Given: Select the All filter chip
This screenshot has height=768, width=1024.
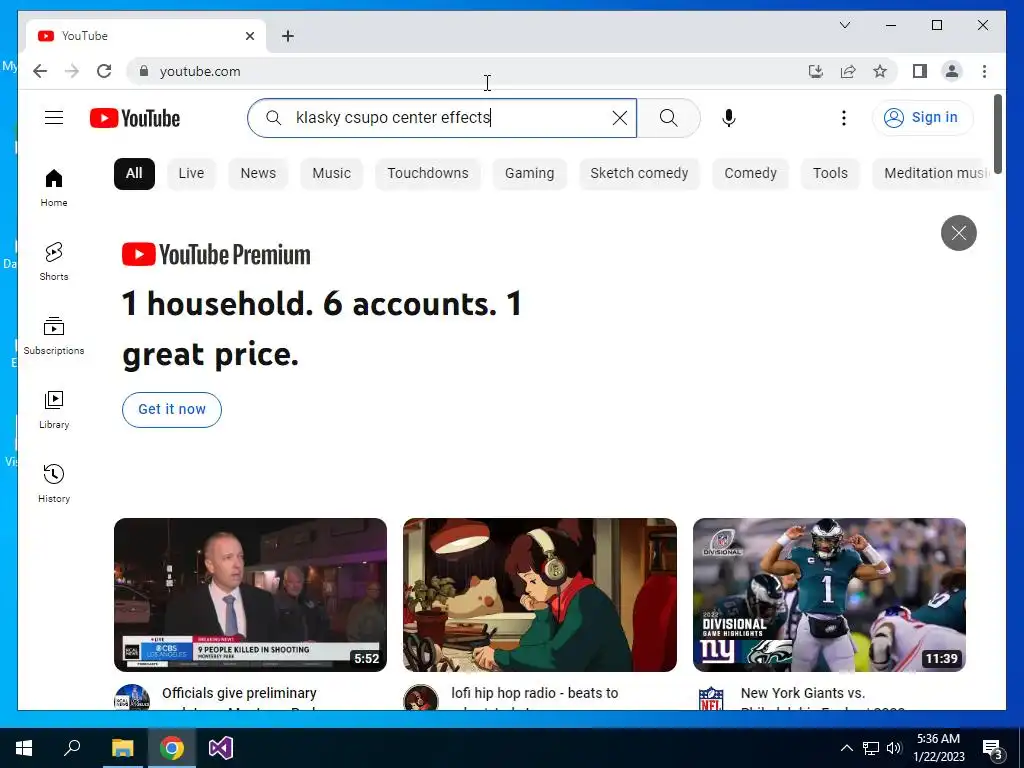Looking at the screenshot, I should 134,174.
